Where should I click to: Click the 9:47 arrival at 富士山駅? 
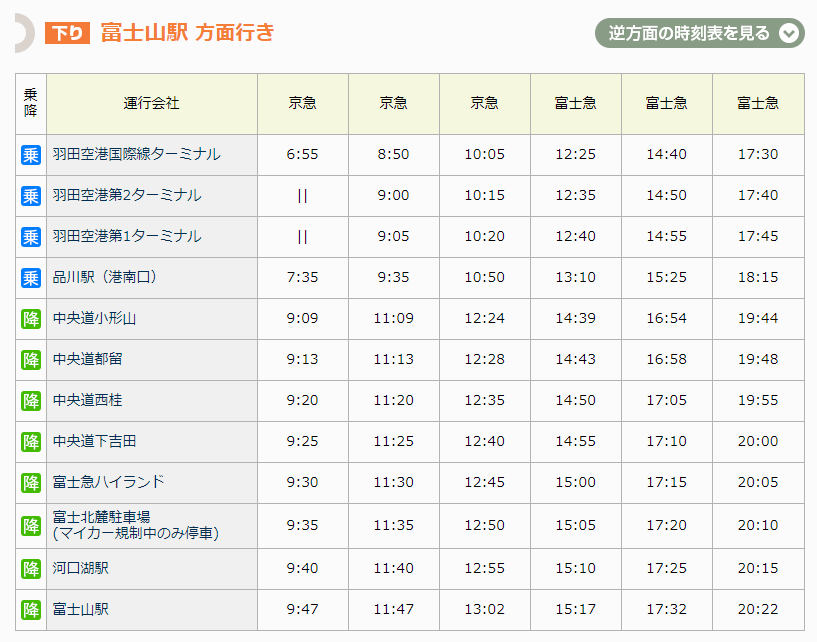pyautogui.click(x=302, y=609)
